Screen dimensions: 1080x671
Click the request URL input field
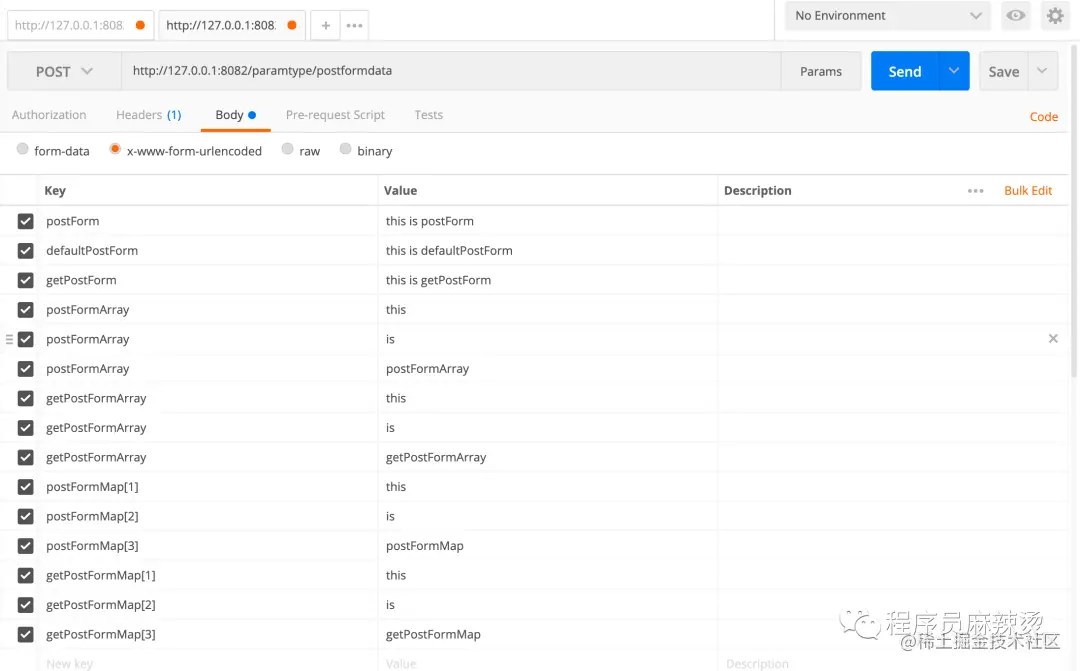[451, 71]
